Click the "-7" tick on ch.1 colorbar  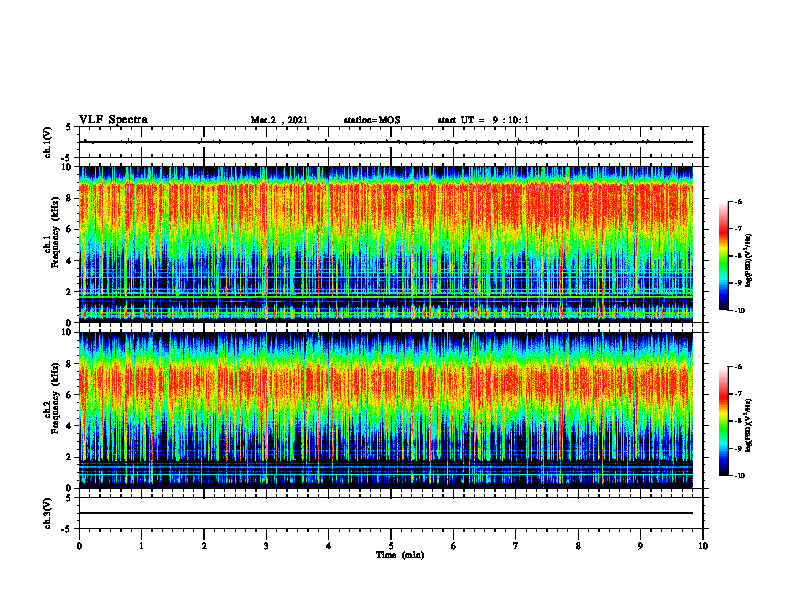point(738,229)
